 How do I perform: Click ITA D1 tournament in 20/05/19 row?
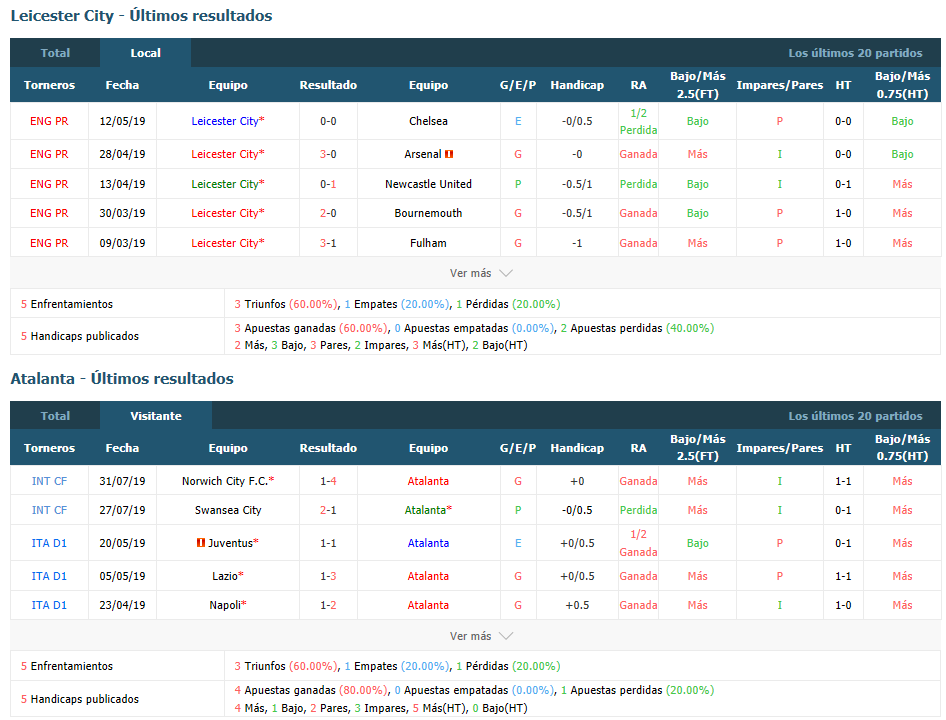coord(49,543)
